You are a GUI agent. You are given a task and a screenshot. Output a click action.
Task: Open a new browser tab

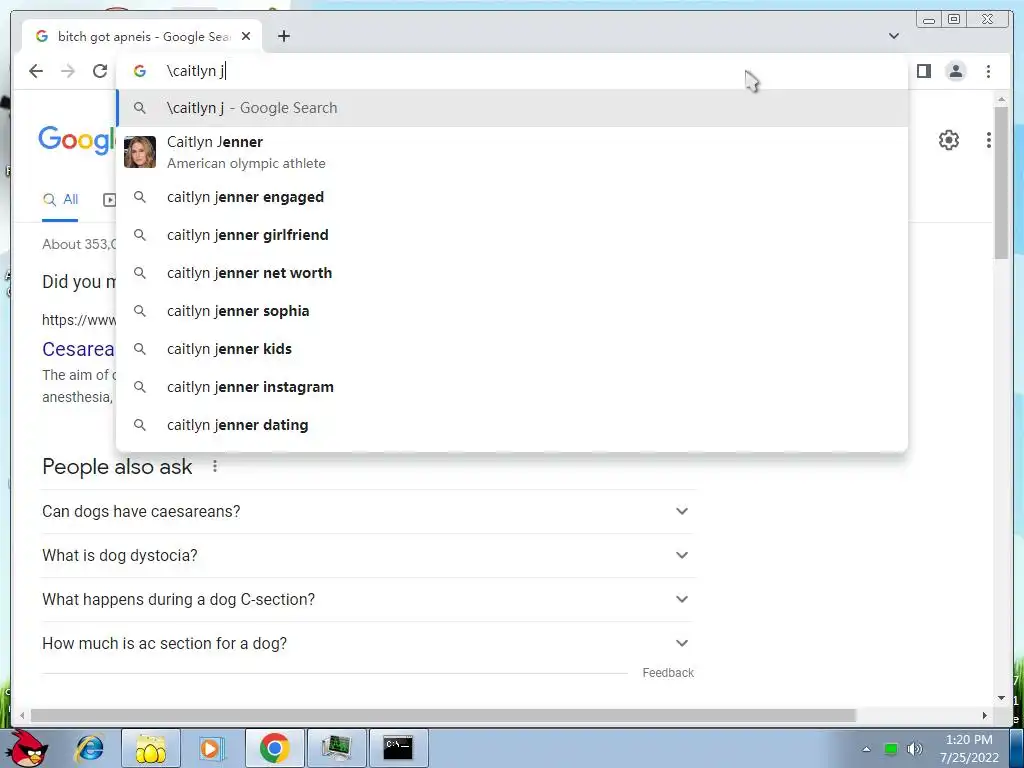(x=283, y=37)
